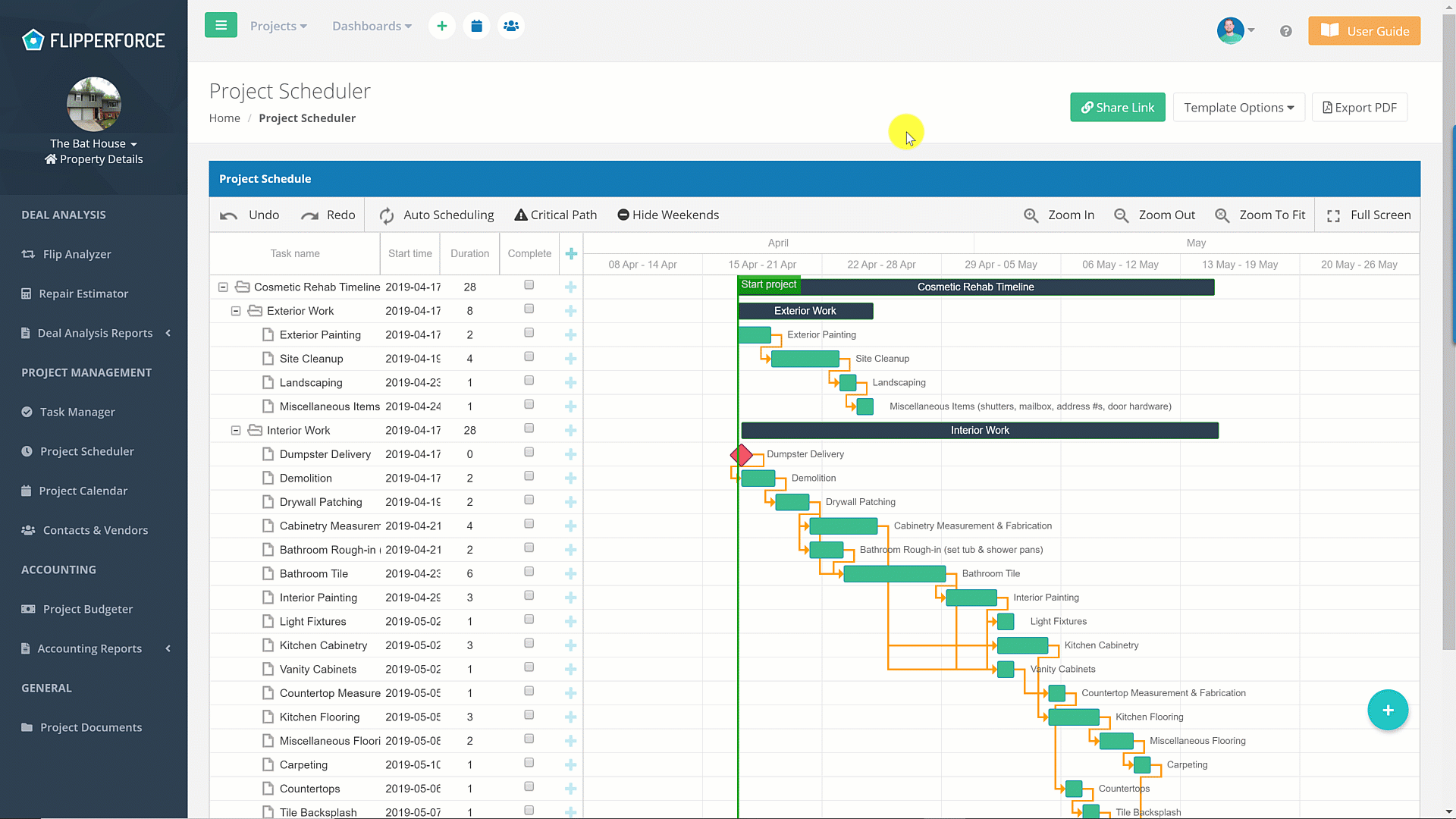Image resolution: width=1456 pixels, height=819 pixels.
Task: Tick Complete checkbox for Landscaping
Action: [x=529, y=381]
